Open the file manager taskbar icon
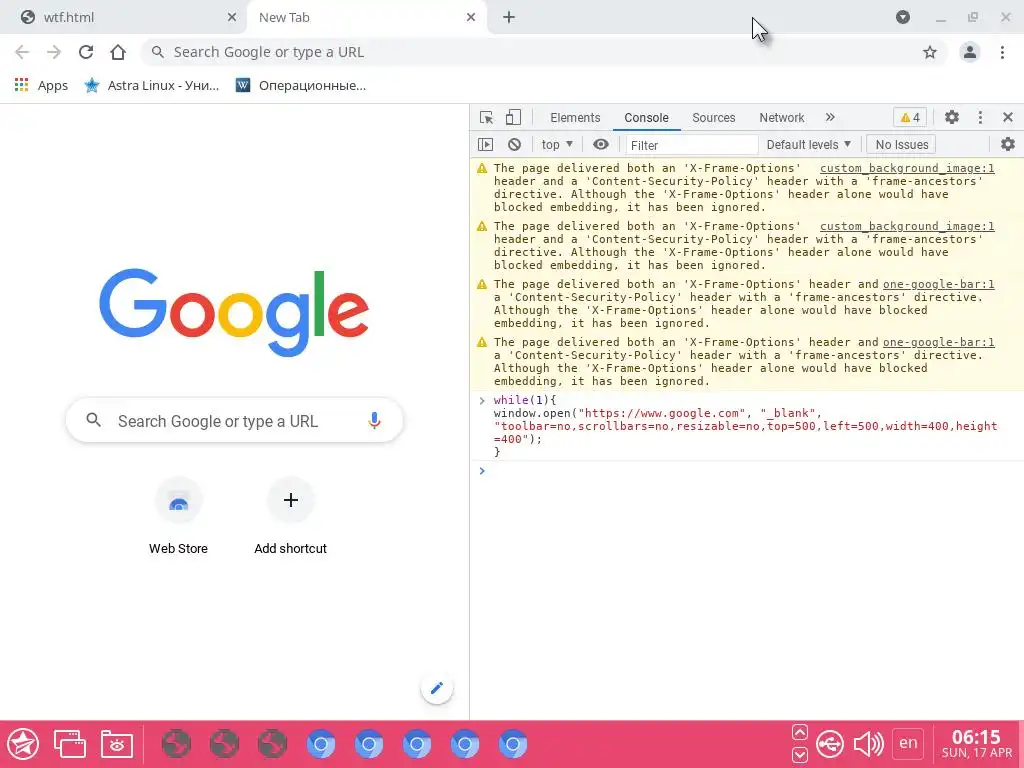 (x=117, y=744)
